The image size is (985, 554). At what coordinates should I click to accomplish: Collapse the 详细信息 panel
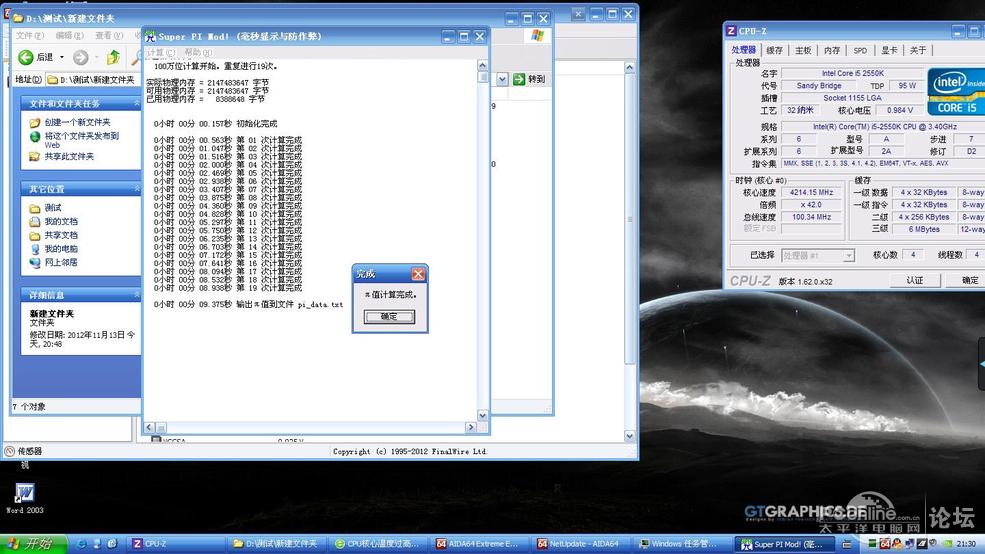coord(136,295)
